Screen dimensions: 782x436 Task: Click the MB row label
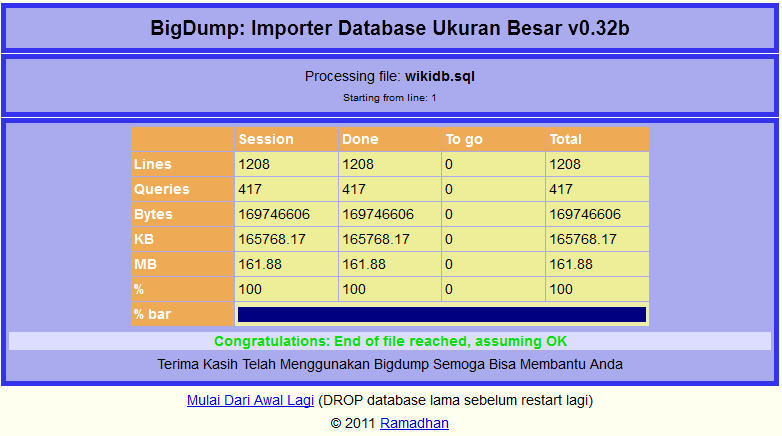pos(183,264)
